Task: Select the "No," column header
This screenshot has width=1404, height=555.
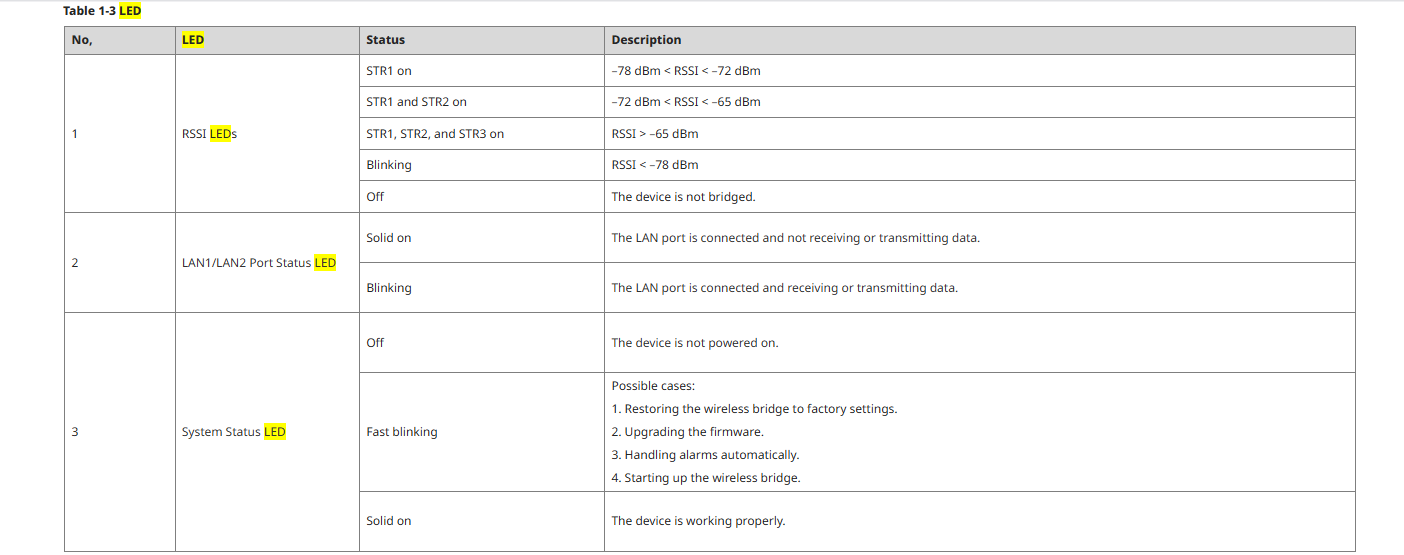Action: 82,40
